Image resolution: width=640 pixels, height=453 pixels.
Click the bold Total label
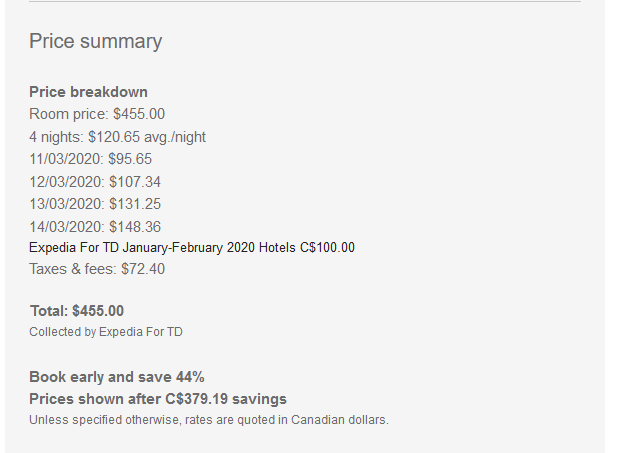(x=49, y=311)
